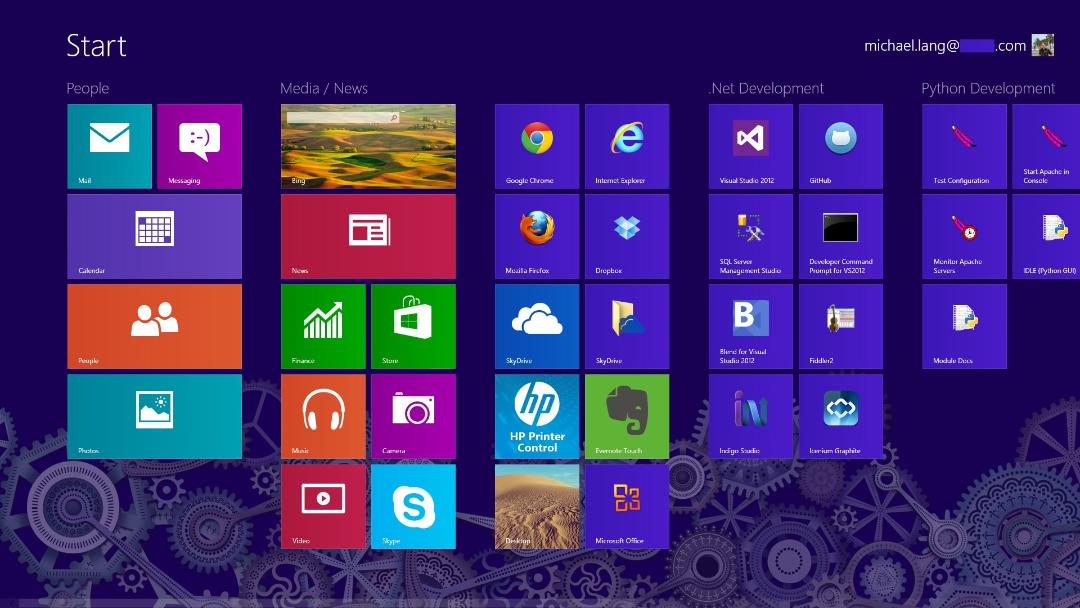1080x608 pixels.
Task: Open the Photos tile
Action: coord(154,417)
